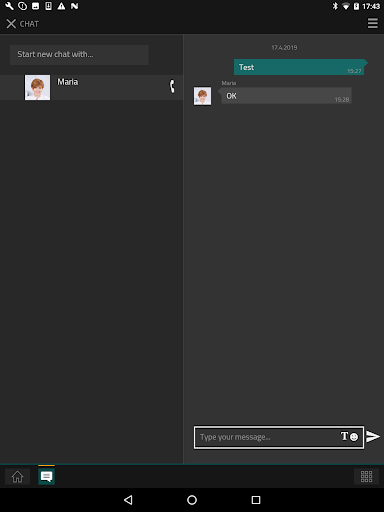Viewport: 384px width, 512px height.
Task: Tap the Android home circle button
Action: pyautogui.click(x=192, y=500)
